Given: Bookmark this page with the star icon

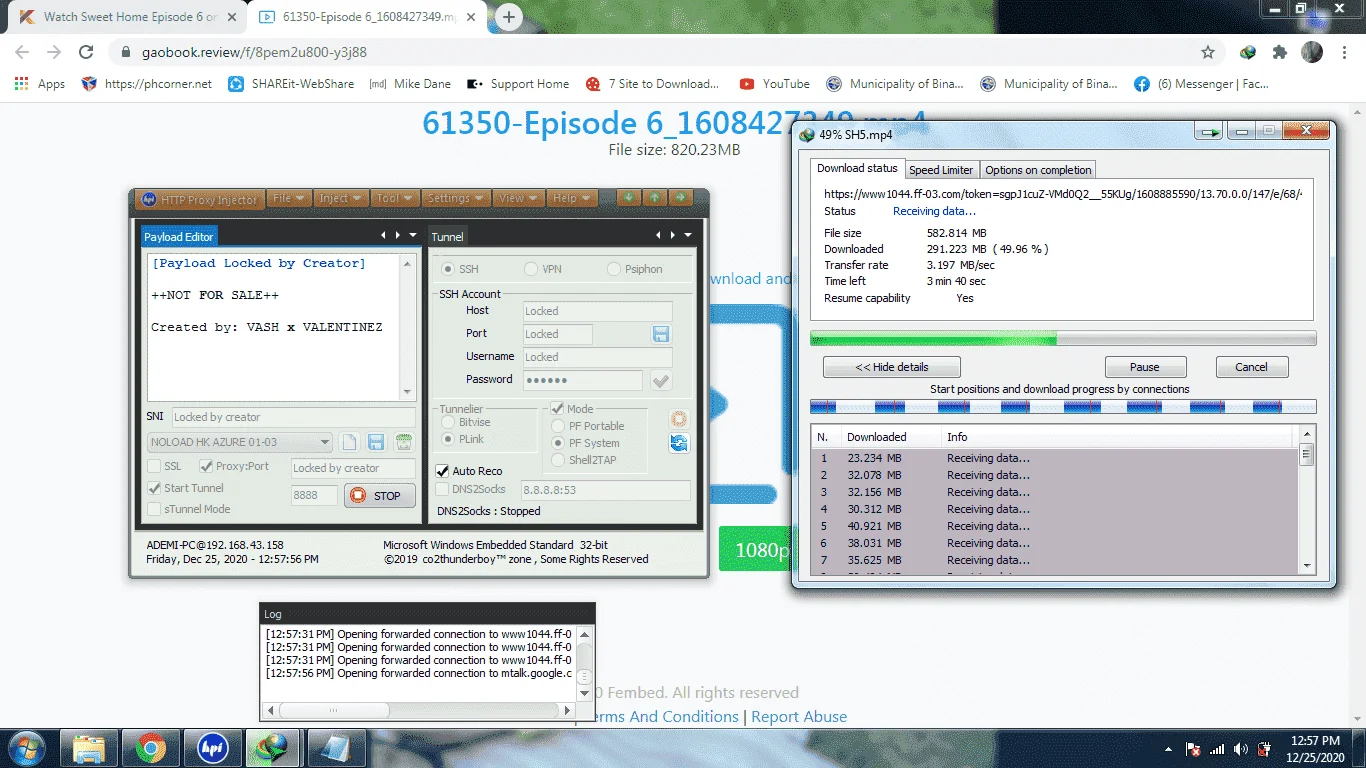Looking at the screenshot, I should pyautogui.click(x=1208, y=52).
